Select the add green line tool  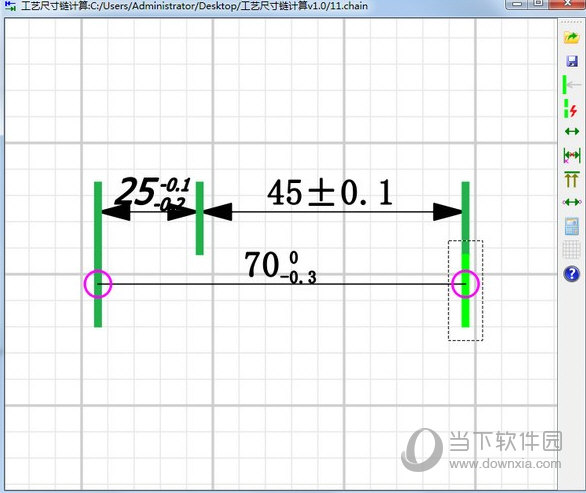pos(572,85)
